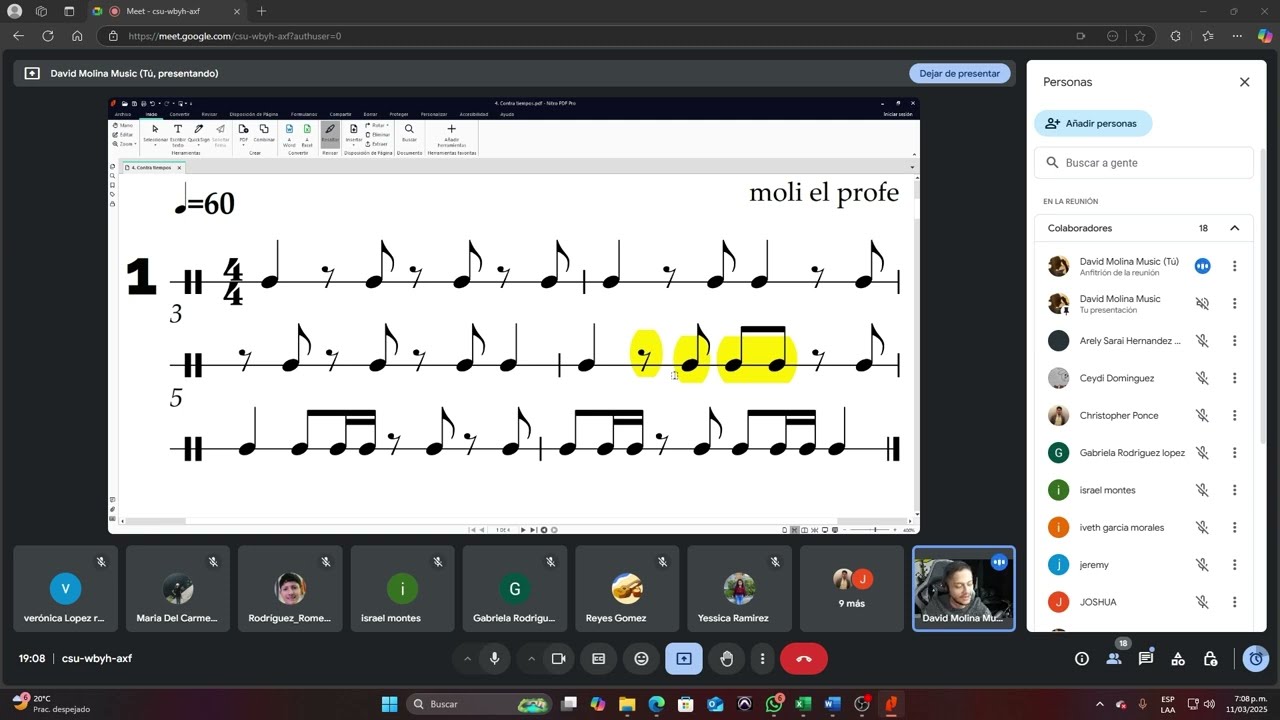Raise hand in the meeting

click(x=727, y=659)
